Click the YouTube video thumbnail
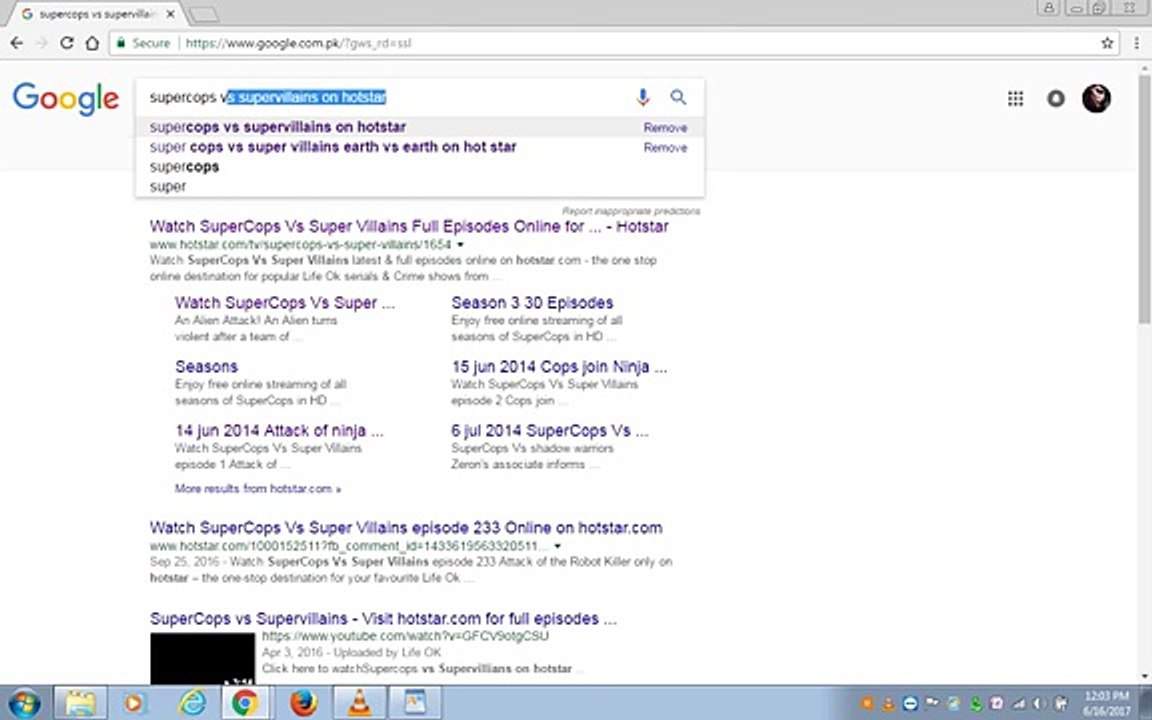The image size is (1152, 720). point(202,658)
